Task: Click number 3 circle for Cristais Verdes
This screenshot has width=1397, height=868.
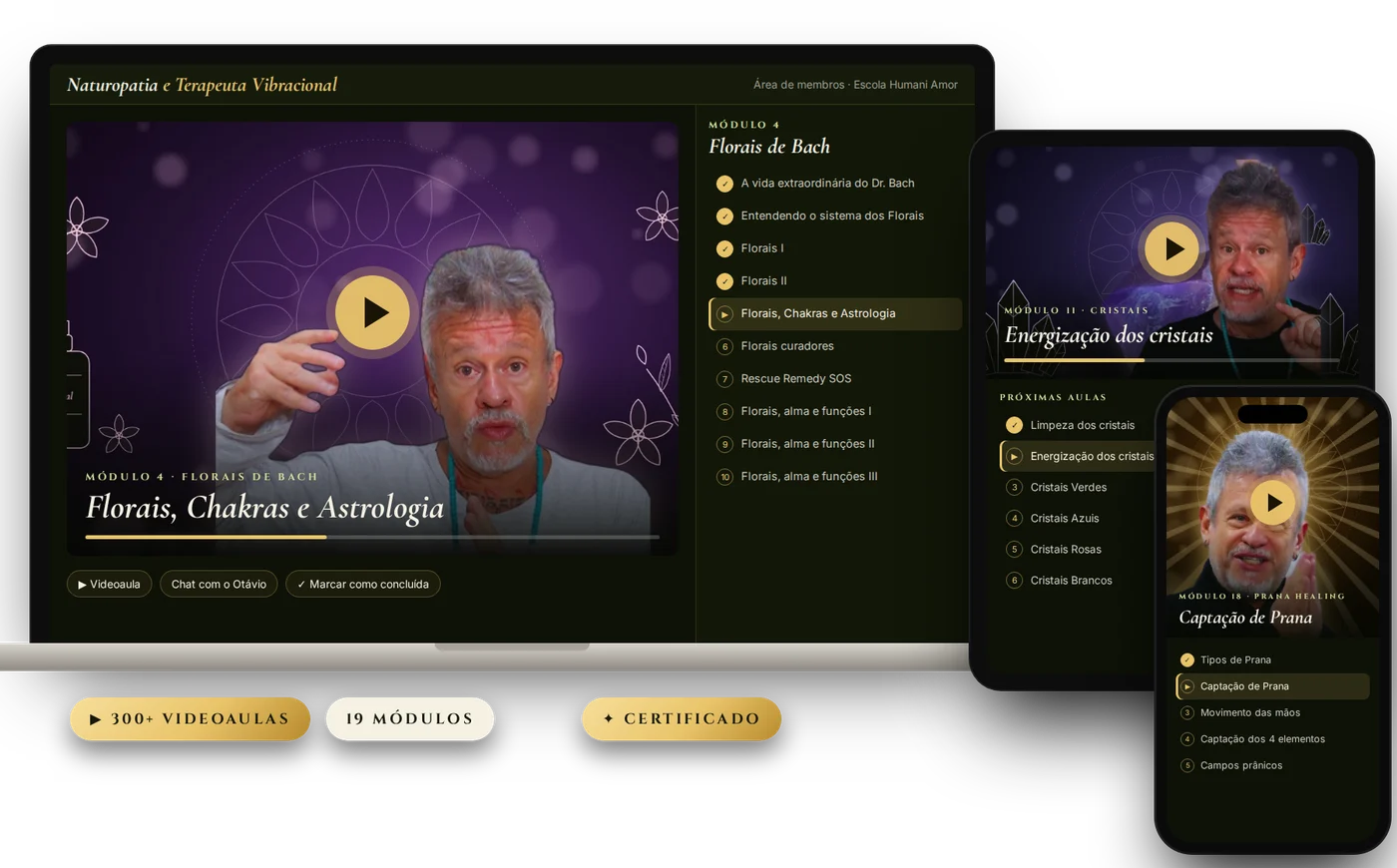Action: [x=1014, y=487]
